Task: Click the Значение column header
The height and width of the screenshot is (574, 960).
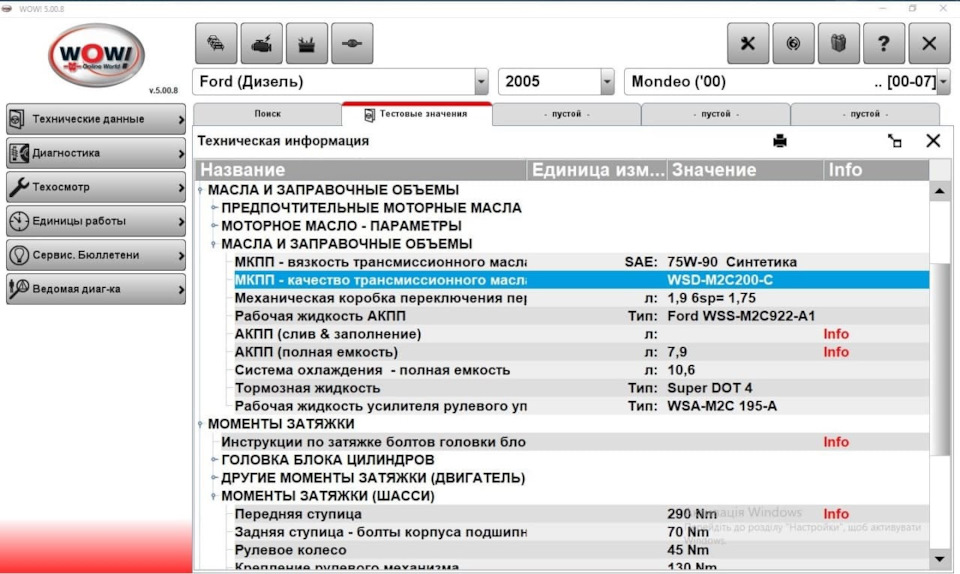Action: (x=745, y=170)
